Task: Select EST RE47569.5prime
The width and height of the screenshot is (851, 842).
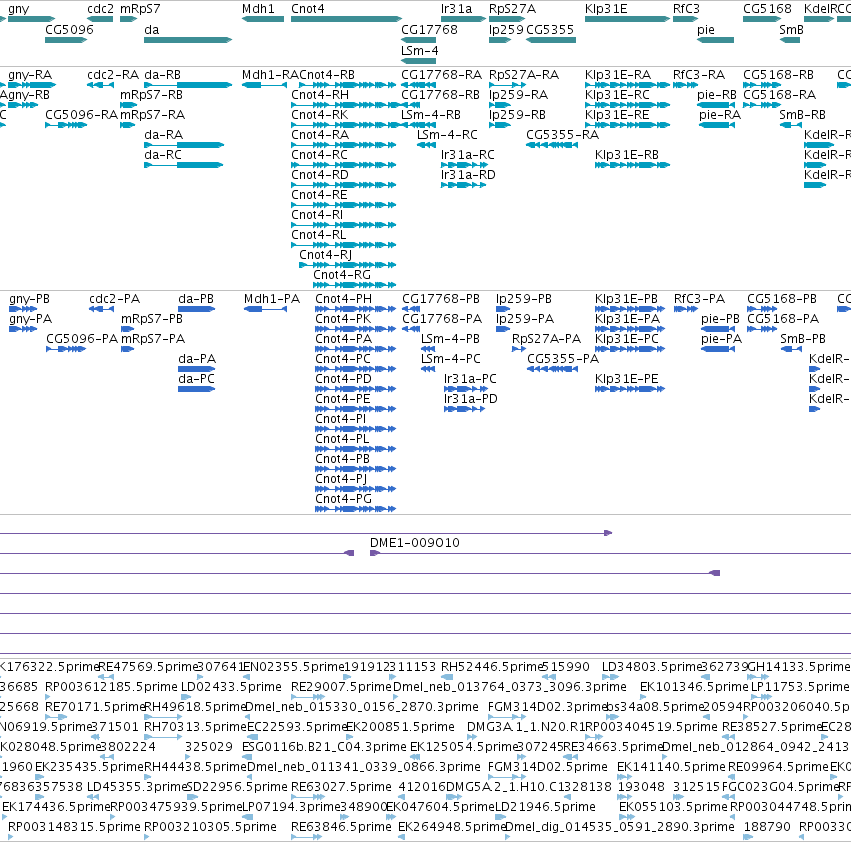Action: tap(148, 667)
